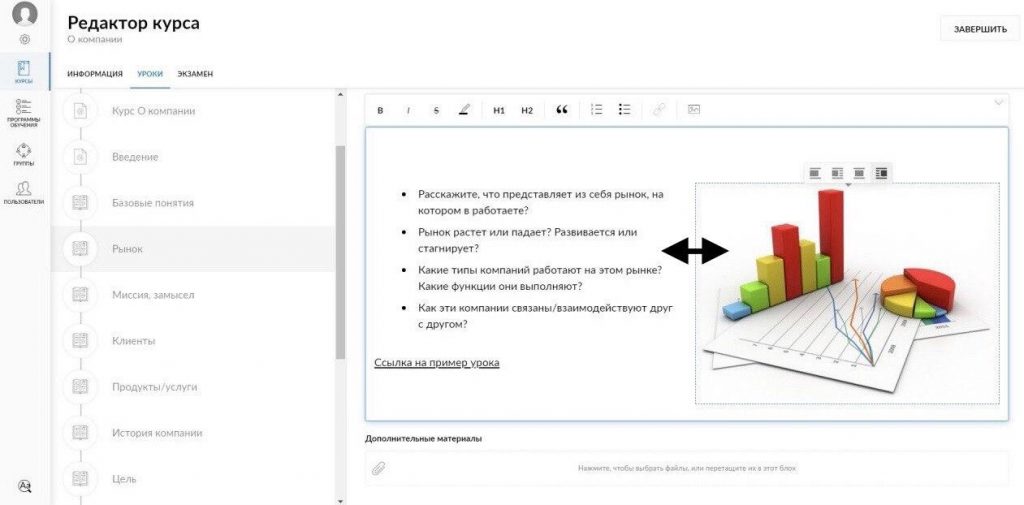The height and width of the screenshot is (505, 1024).
Task: Click the lesson list scrollbar thumb
Action: click(x=340, y=253)
